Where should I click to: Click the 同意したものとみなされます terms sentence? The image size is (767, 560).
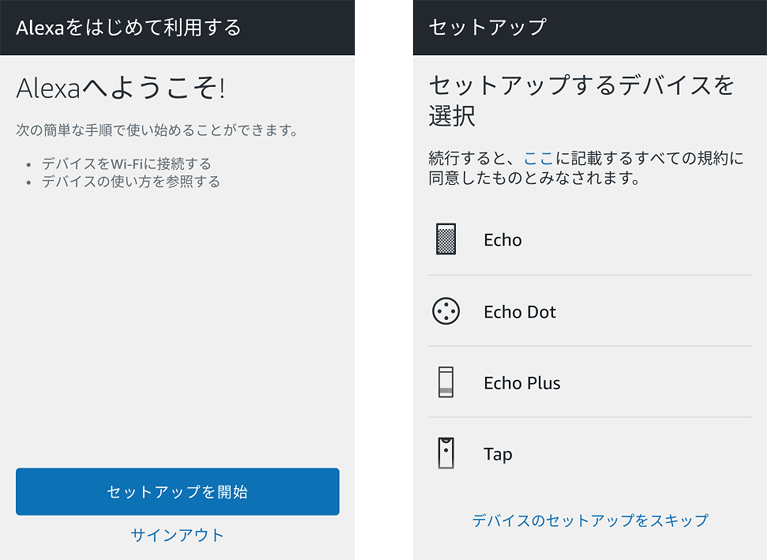click(x=534, y=178)
